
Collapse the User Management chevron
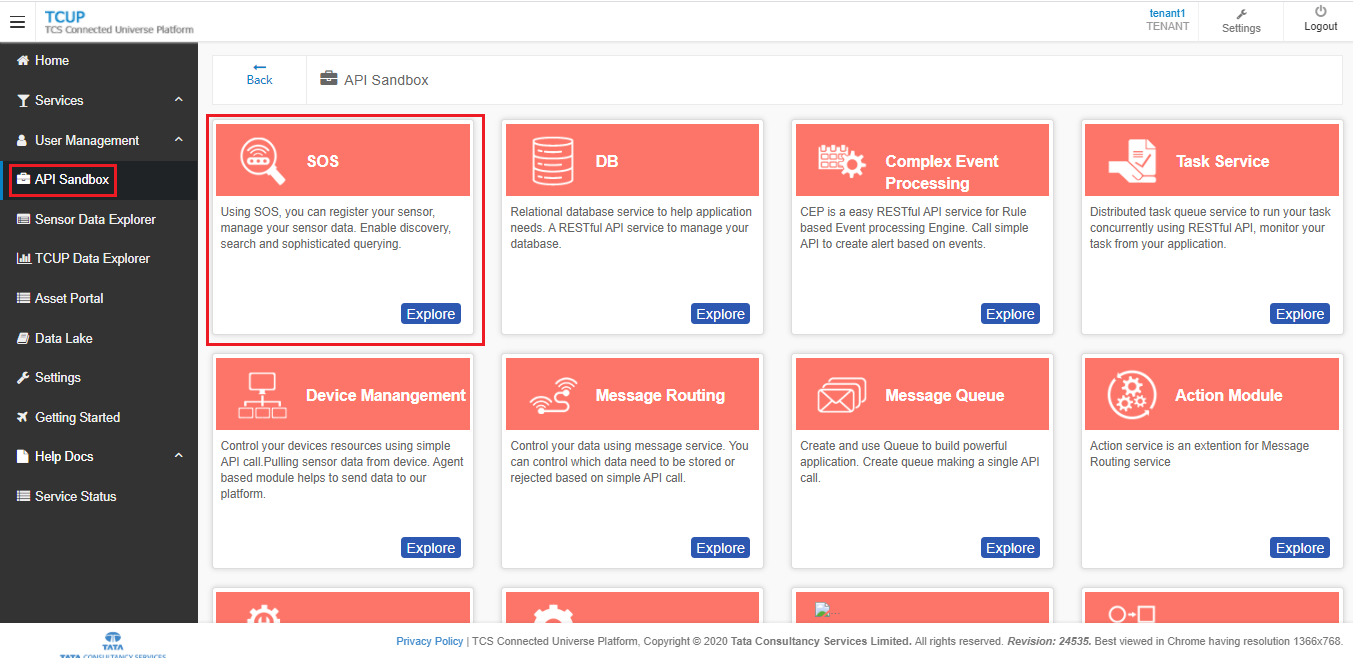pos(179,140)
